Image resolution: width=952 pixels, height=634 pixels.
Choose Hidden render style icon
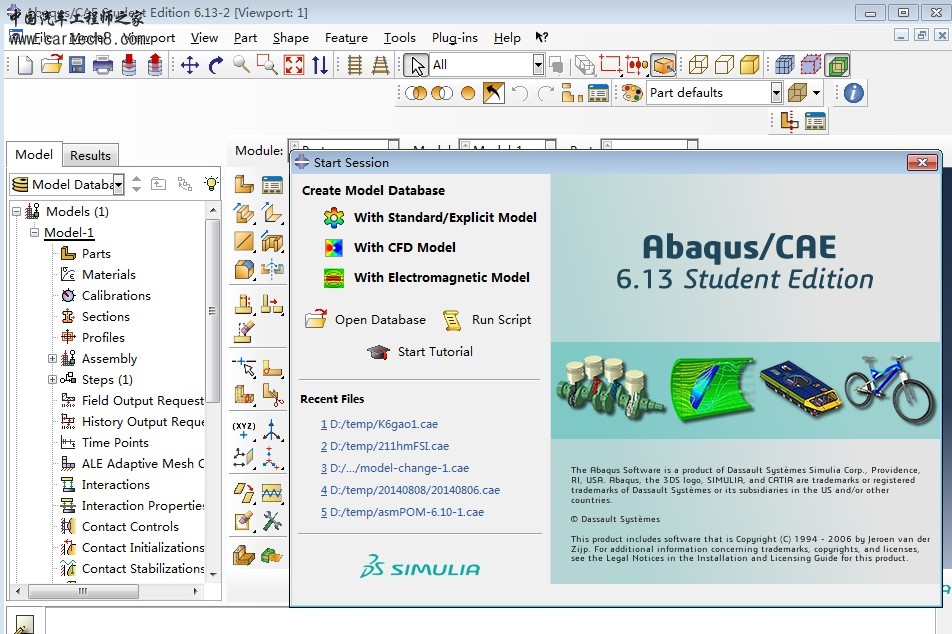pyautogui.click(x=724, y=65)
